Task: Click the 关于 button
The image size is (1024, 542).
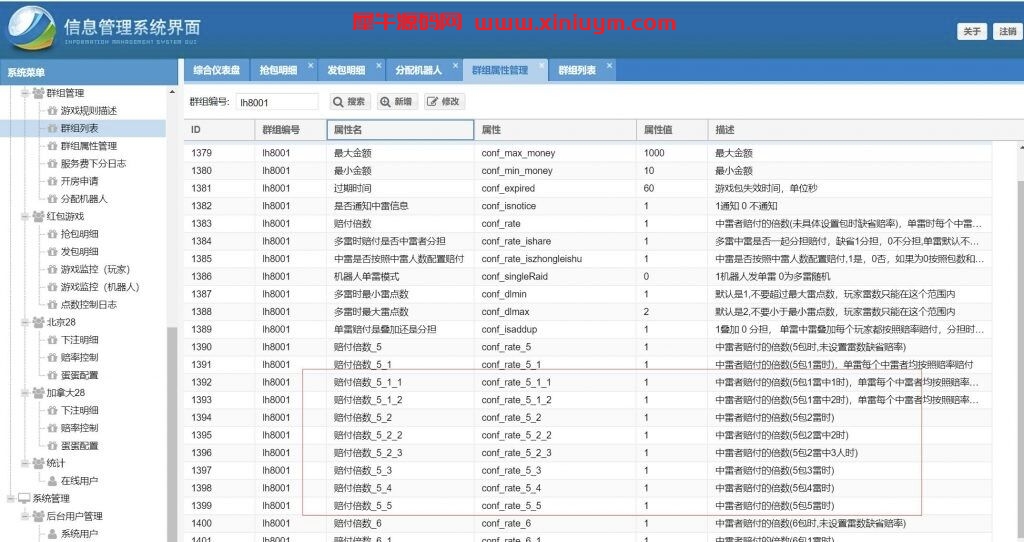Action: point(971,31)
